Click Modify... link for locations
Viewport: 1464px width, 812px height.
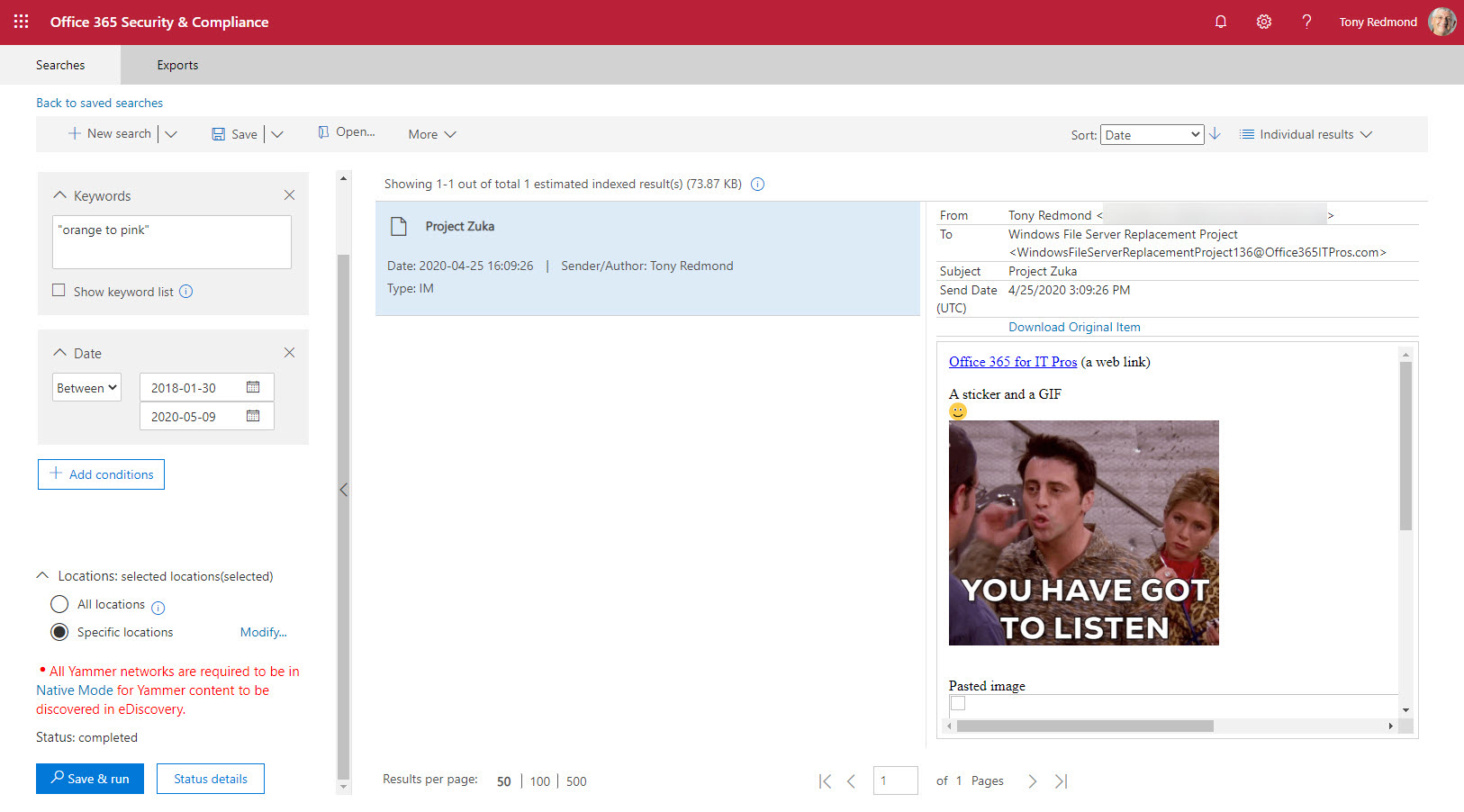point(263,632)
